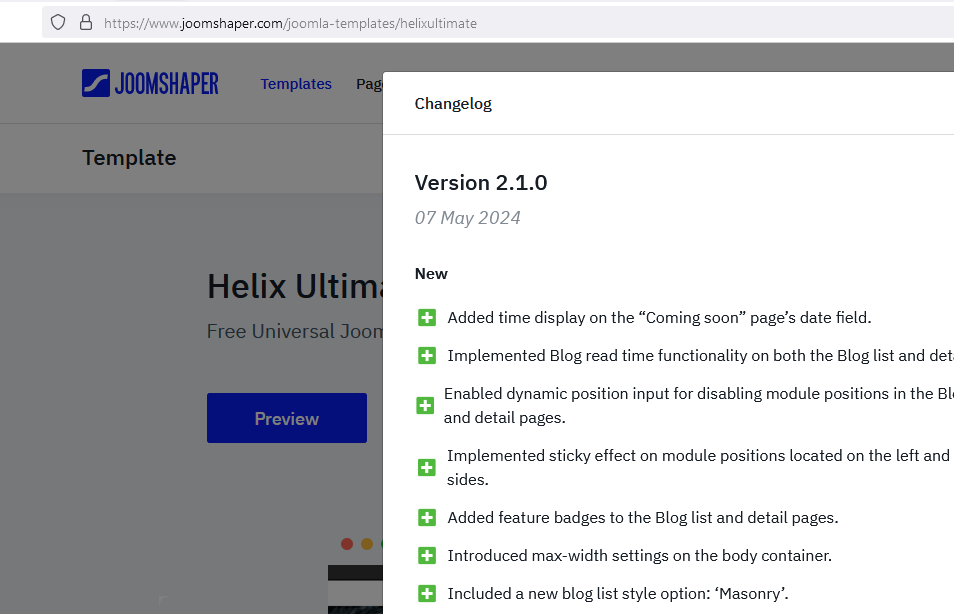Viewport: 954px width, 614px height.
Task: Click "Added time display on the Coming soon" text
Action: 660,318
